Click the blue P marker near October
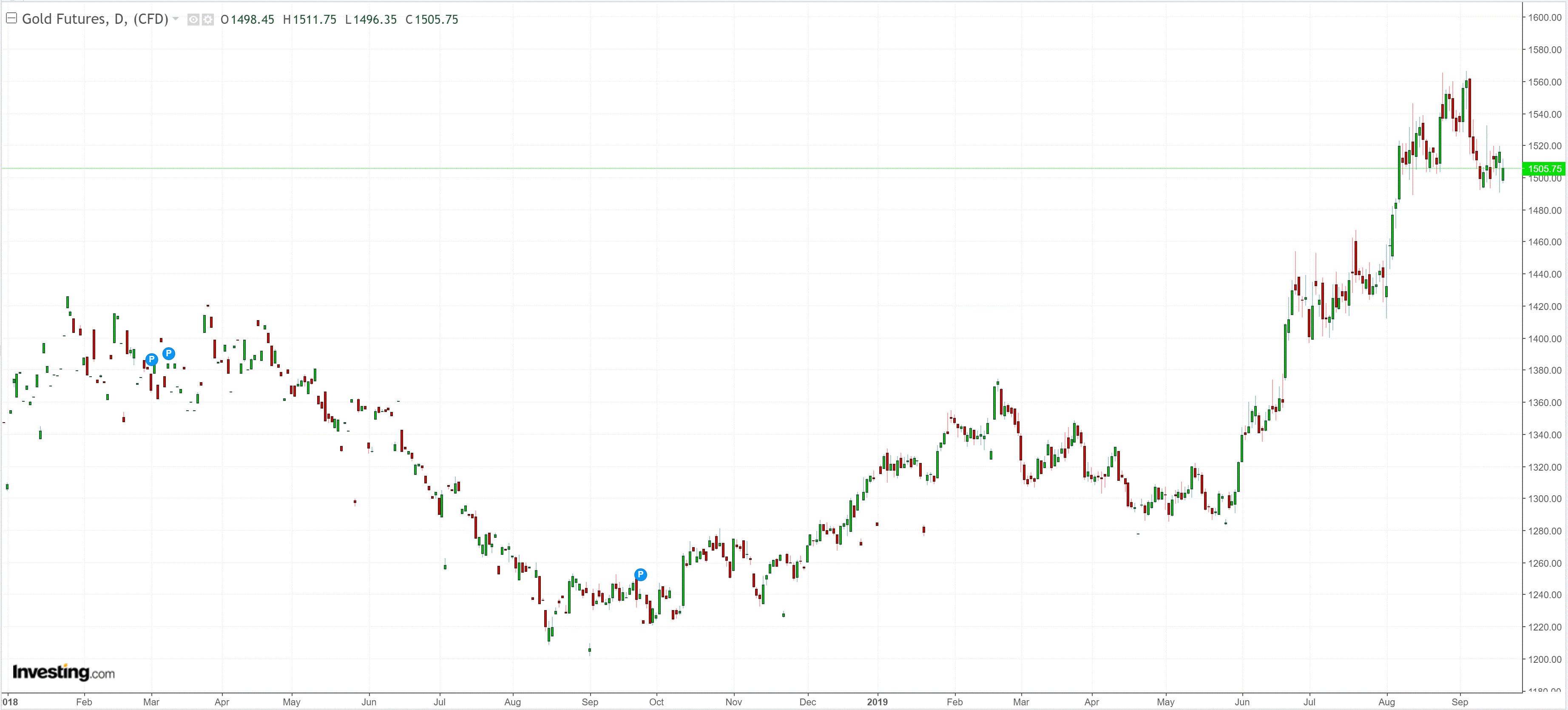Screen dimensions: 1568x710 [x=640, y=574]
